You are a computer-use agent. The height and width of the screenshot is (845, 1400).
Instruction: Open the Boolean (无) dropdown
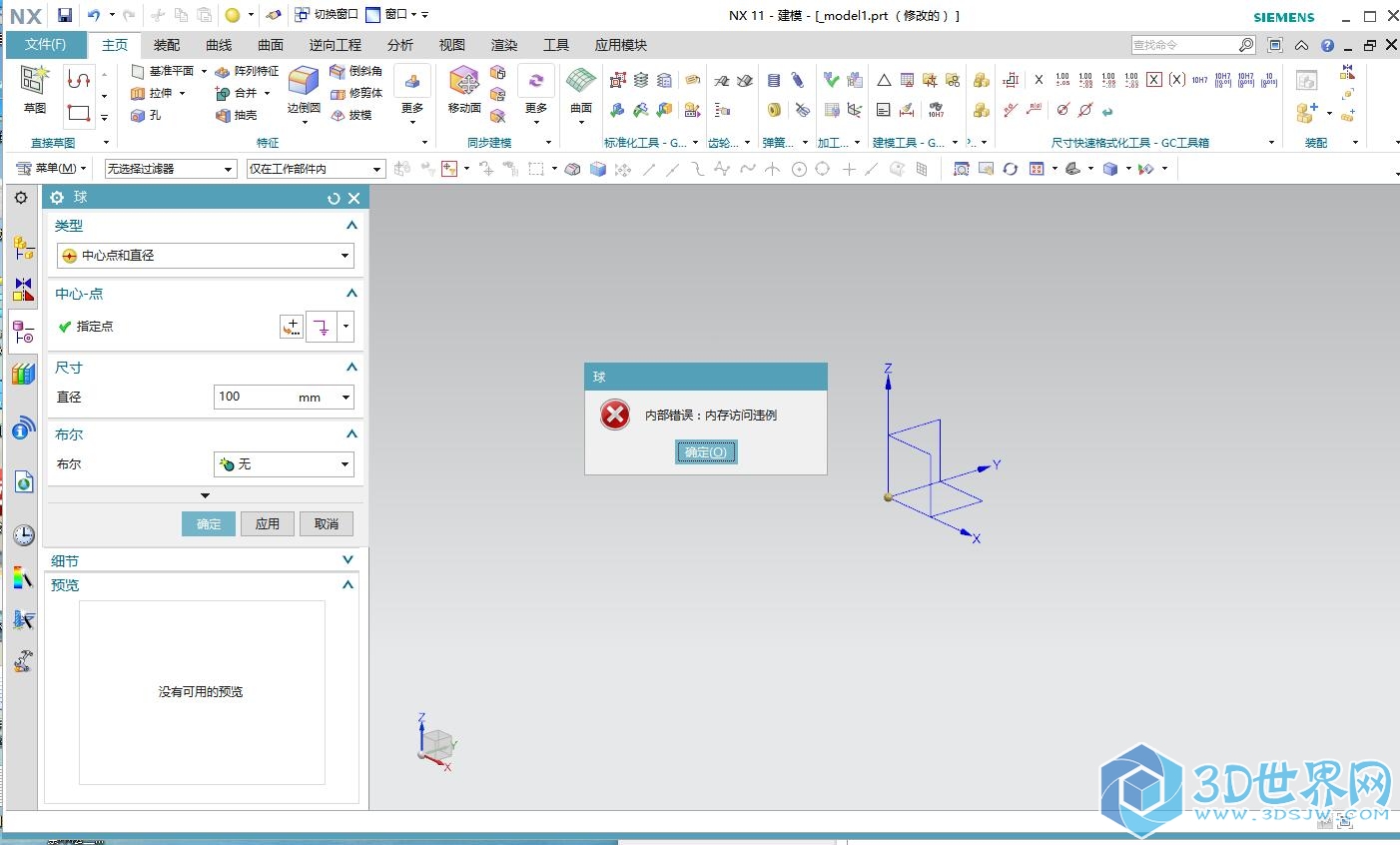point(285,464)
